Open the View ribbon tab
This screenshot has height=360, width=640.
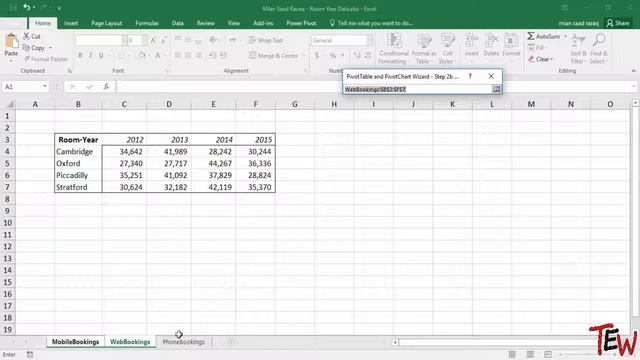tap(234, 23)
